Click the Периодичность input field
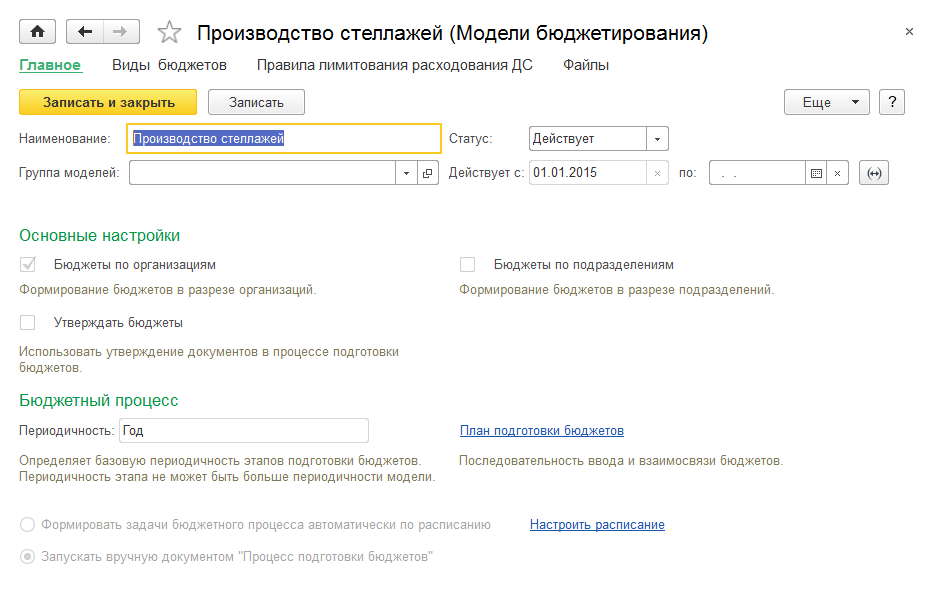 (243, 431)
